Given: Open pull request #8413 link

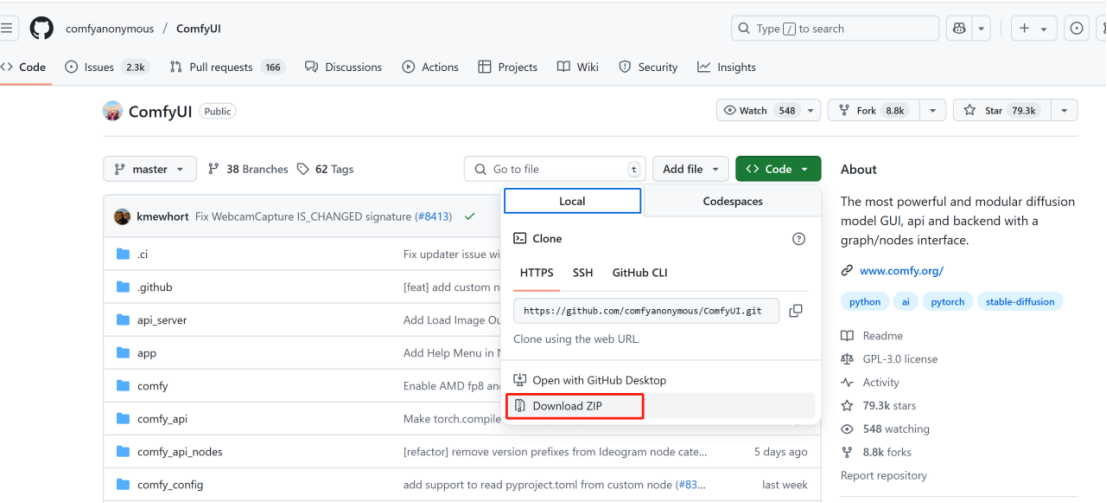Looking at the screenshot, I should coord(433,216).
